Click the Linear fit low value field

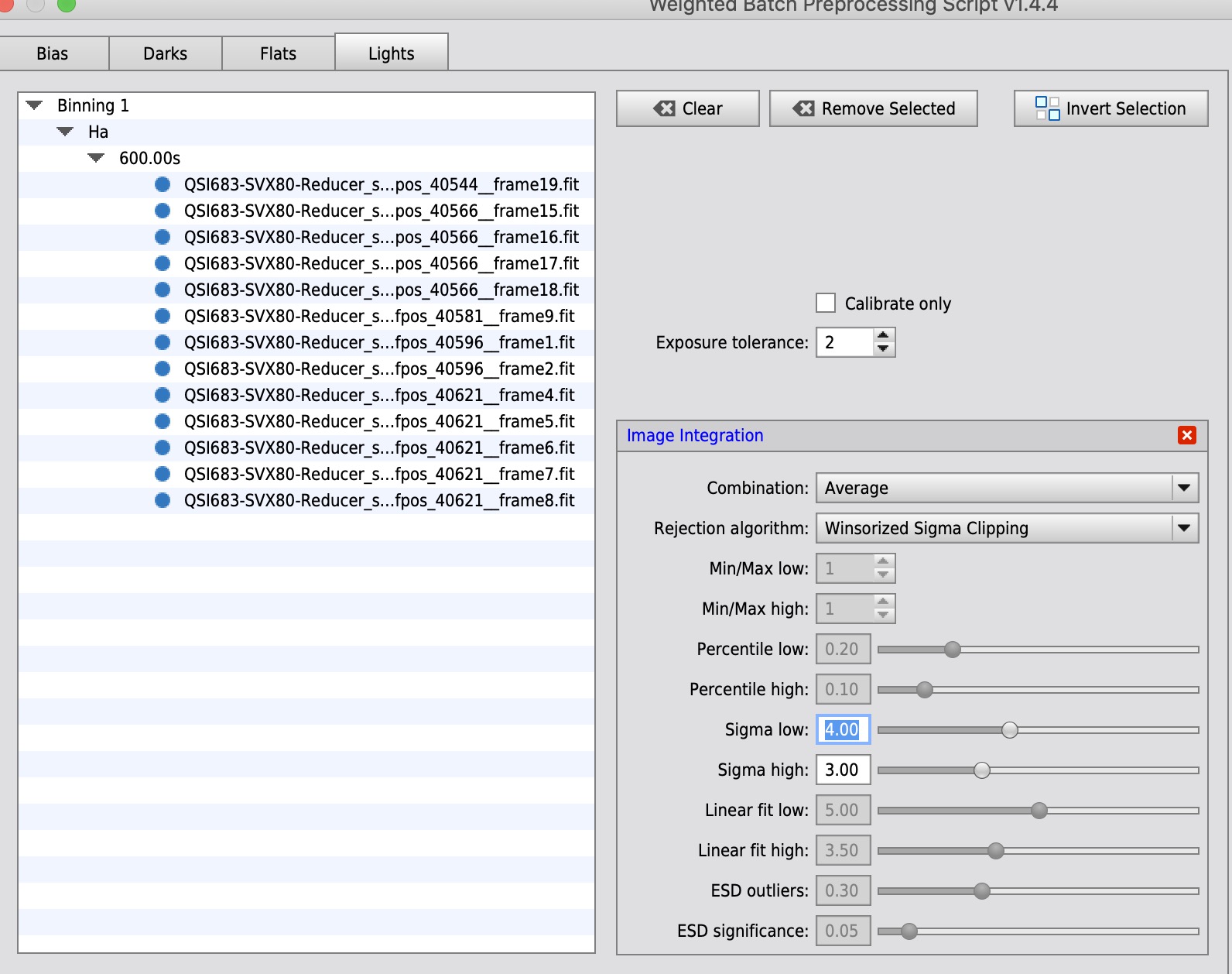click(x=844, y=810)
